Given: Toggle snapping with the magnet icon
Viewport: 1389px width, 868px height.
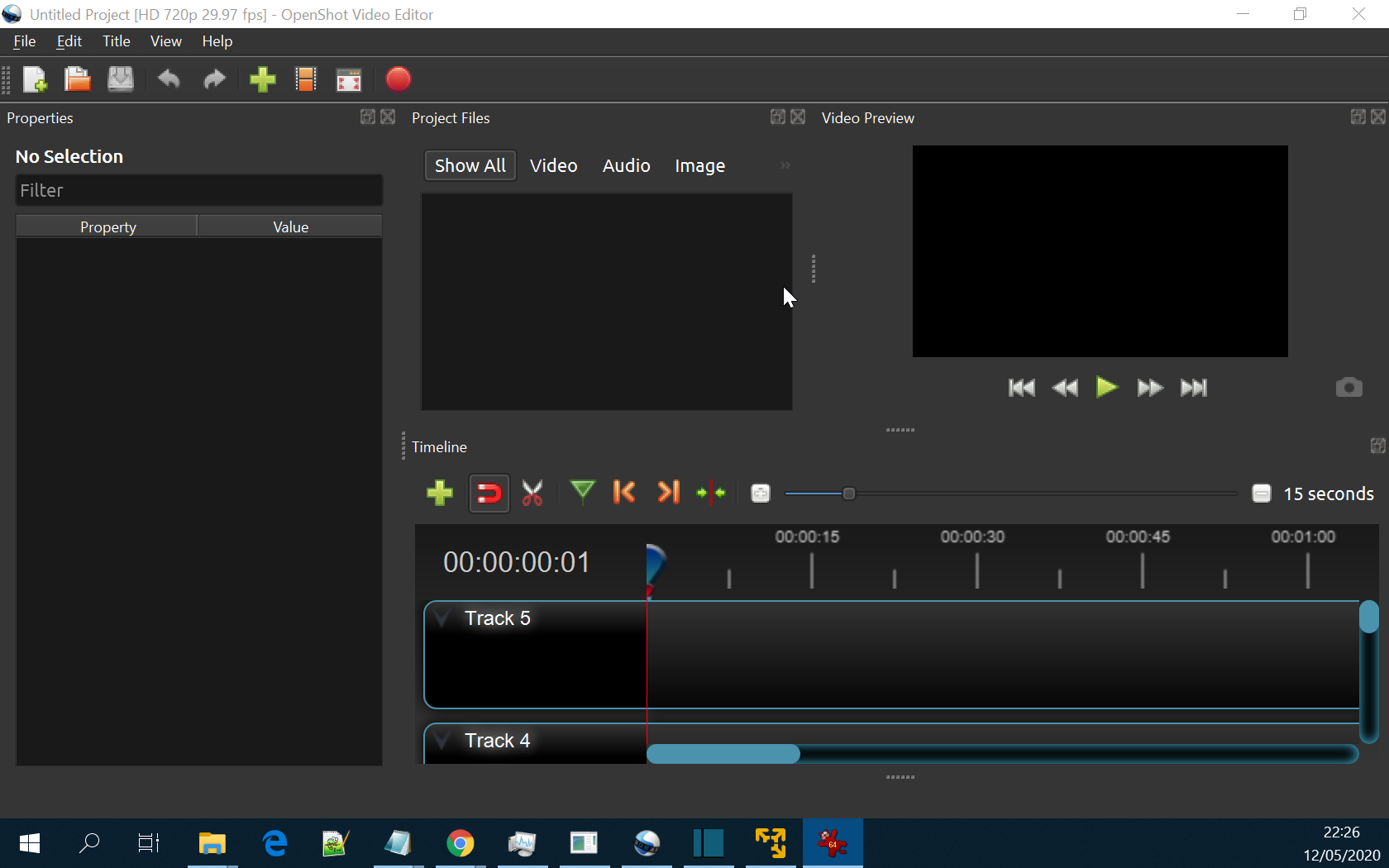Looking at the screenshot, I should point(489,493).
